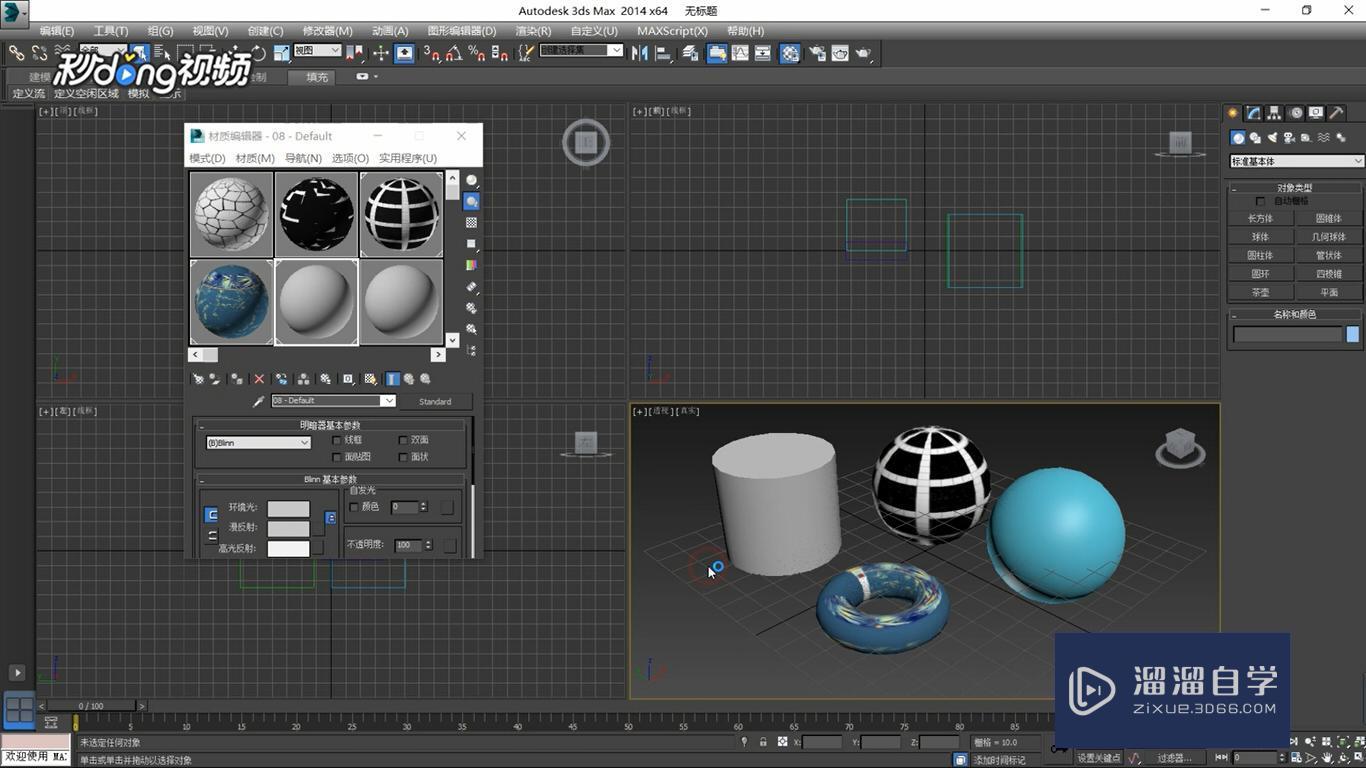Toggle the Percent Snap icon
Screen dimensions: 1366x768
pyautogui.click(x=476, y=53)
